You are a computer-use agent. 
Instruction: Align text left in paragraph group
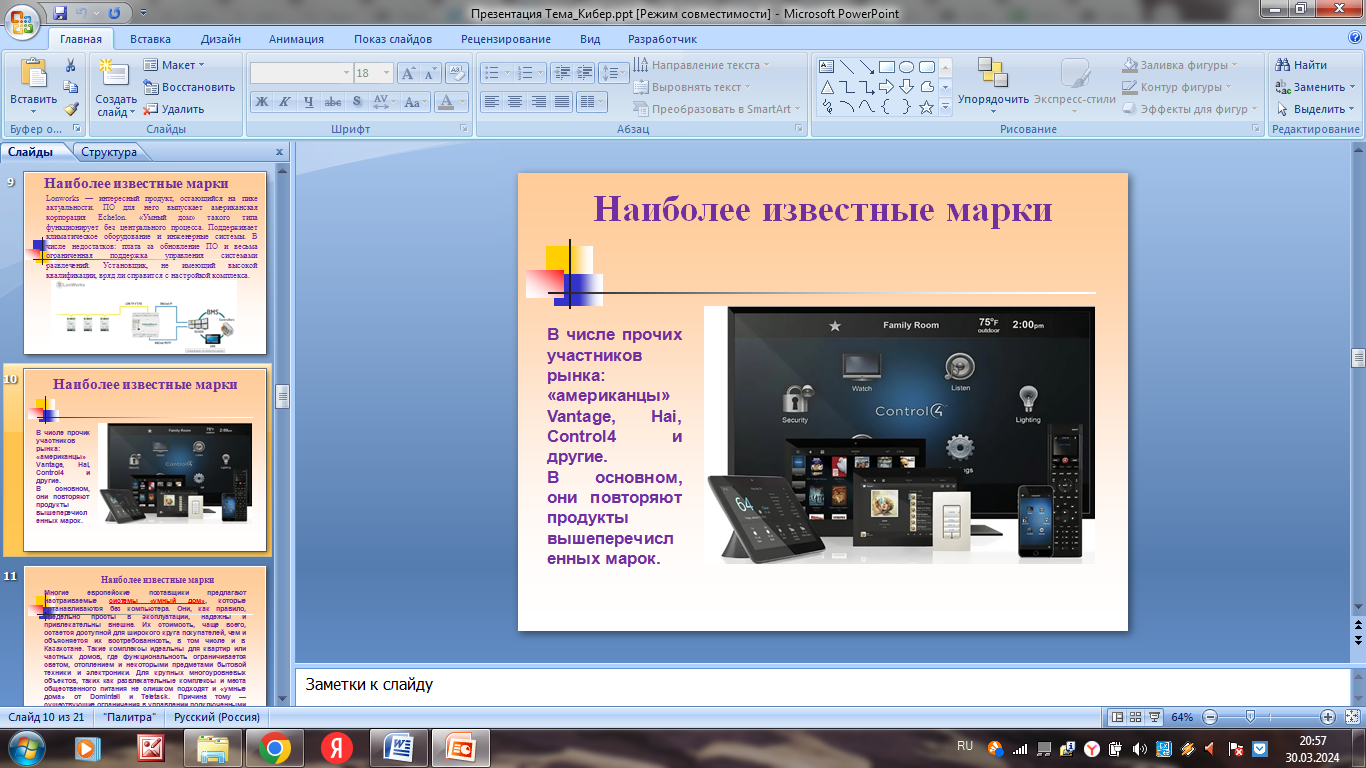click(491, 102)
